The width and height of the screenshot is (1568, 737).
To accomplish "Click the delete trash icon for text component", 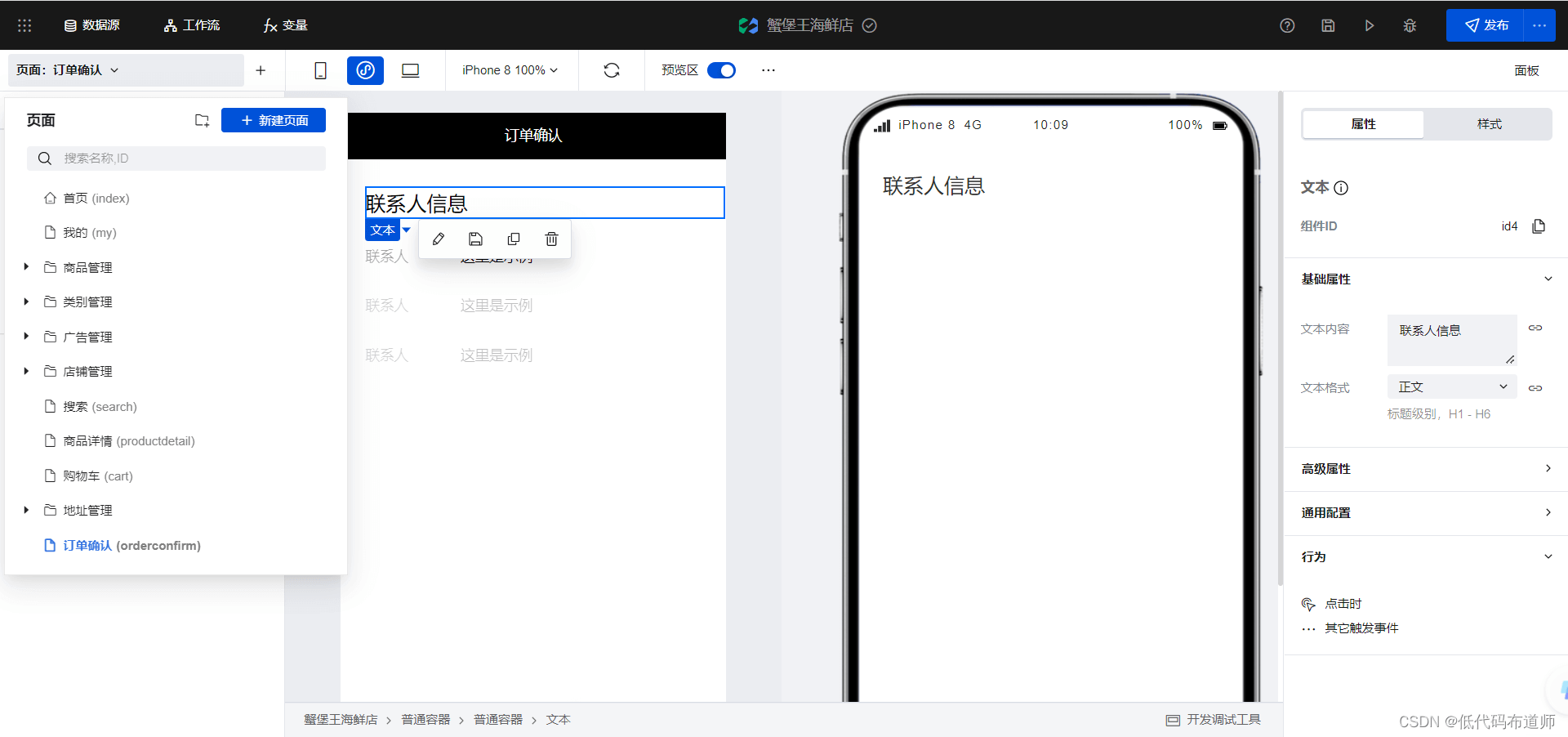I will (x=552, y=239).
